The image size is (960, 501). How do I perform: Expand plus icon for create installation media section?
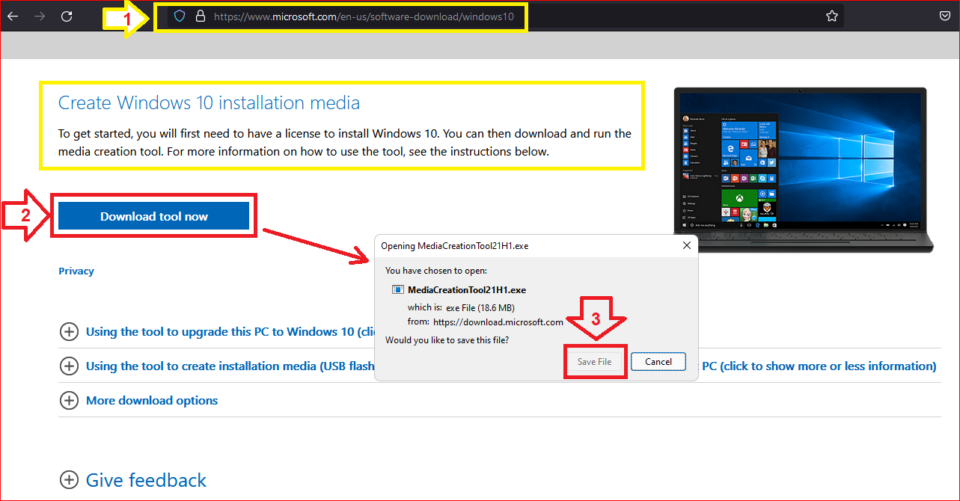[x=69, y=366]
